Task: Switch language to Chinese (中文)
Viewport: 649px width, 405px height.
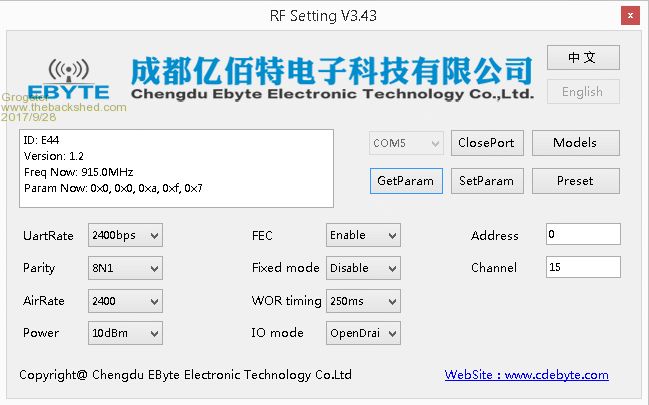Action: pos(583,58)
